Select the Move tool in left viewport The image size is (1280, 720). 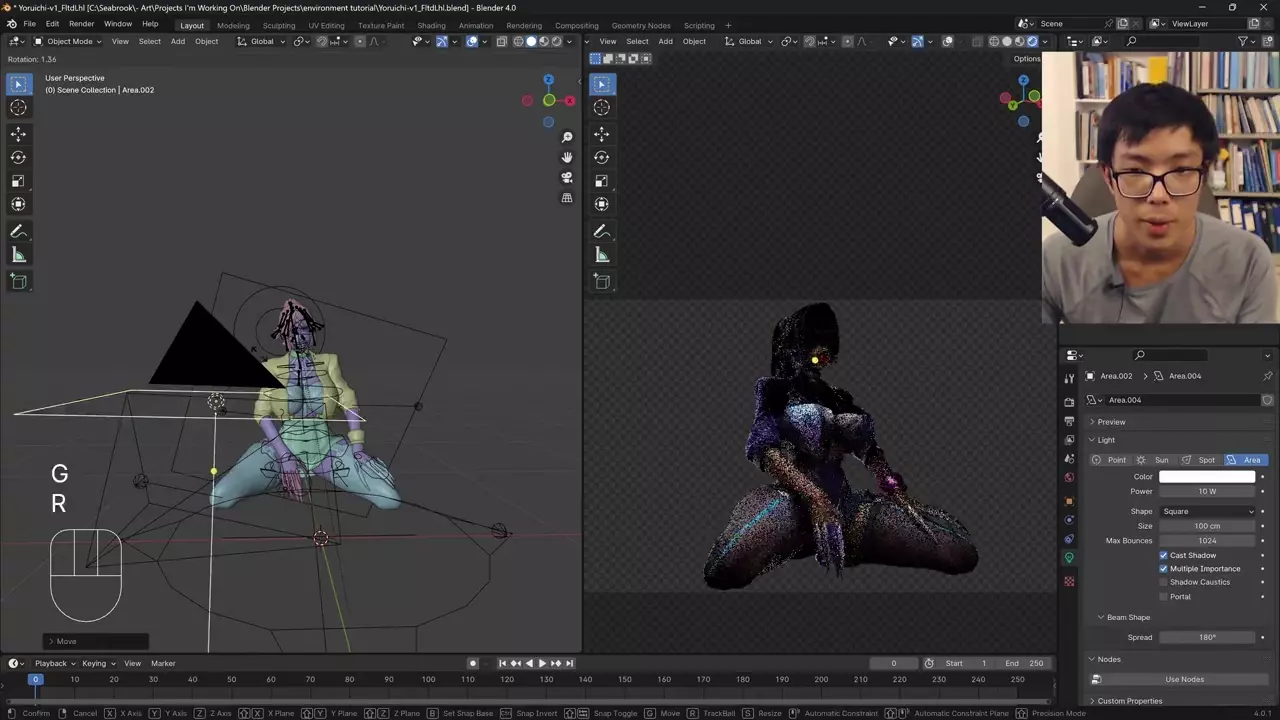[18, 134]
